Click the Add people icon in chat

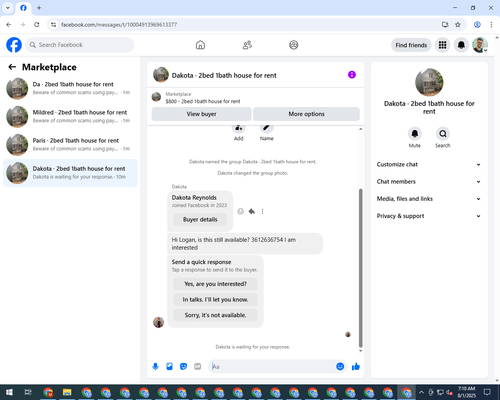(x=238, y=128)
